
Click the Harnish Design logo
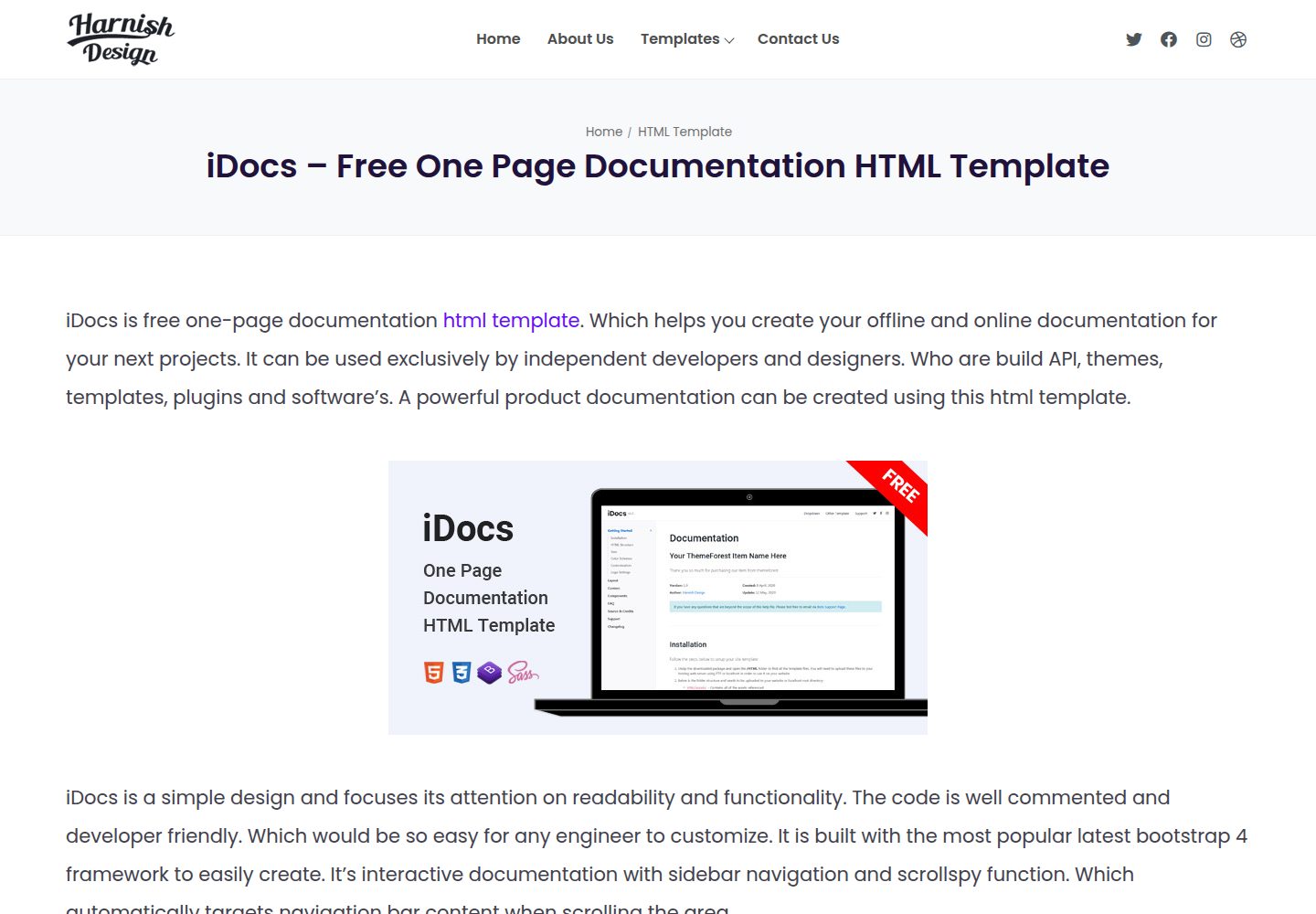click(x=121, y=39)
